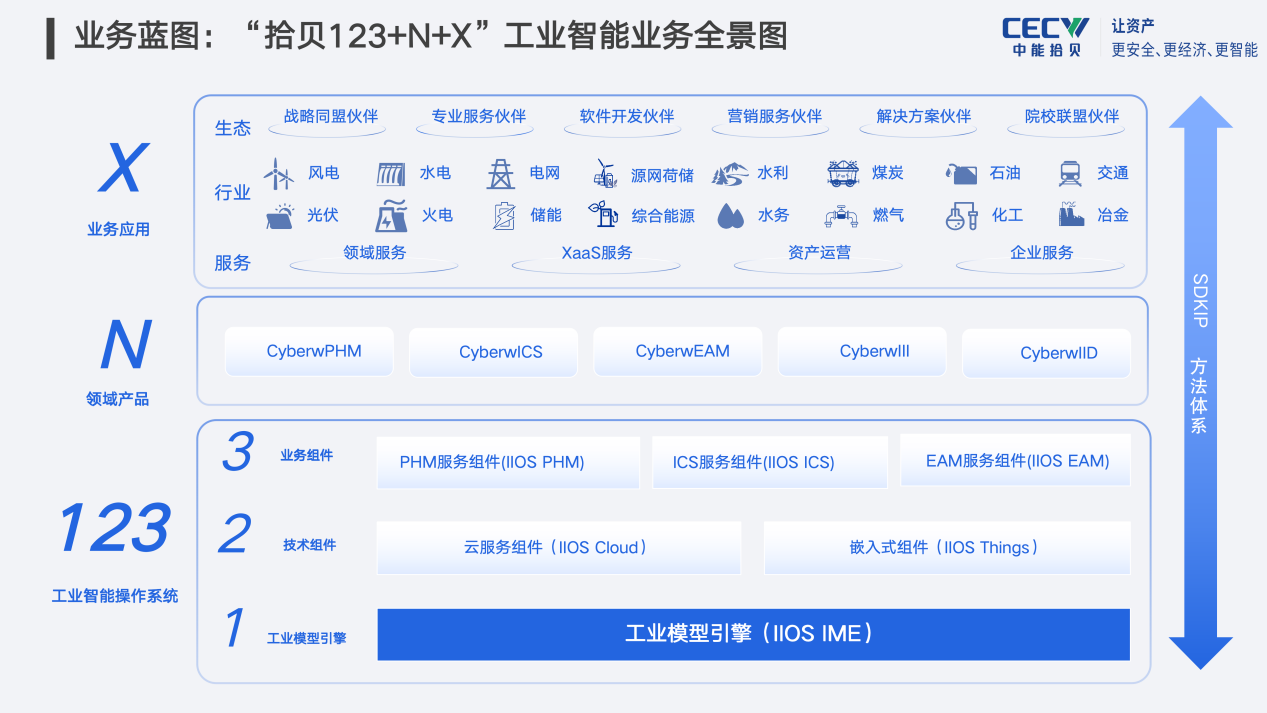Screen dimensions: 1267x713
Task: Click the 让资产 text beside the logo
Action: pyautogui.click(x=1133, y=25)
